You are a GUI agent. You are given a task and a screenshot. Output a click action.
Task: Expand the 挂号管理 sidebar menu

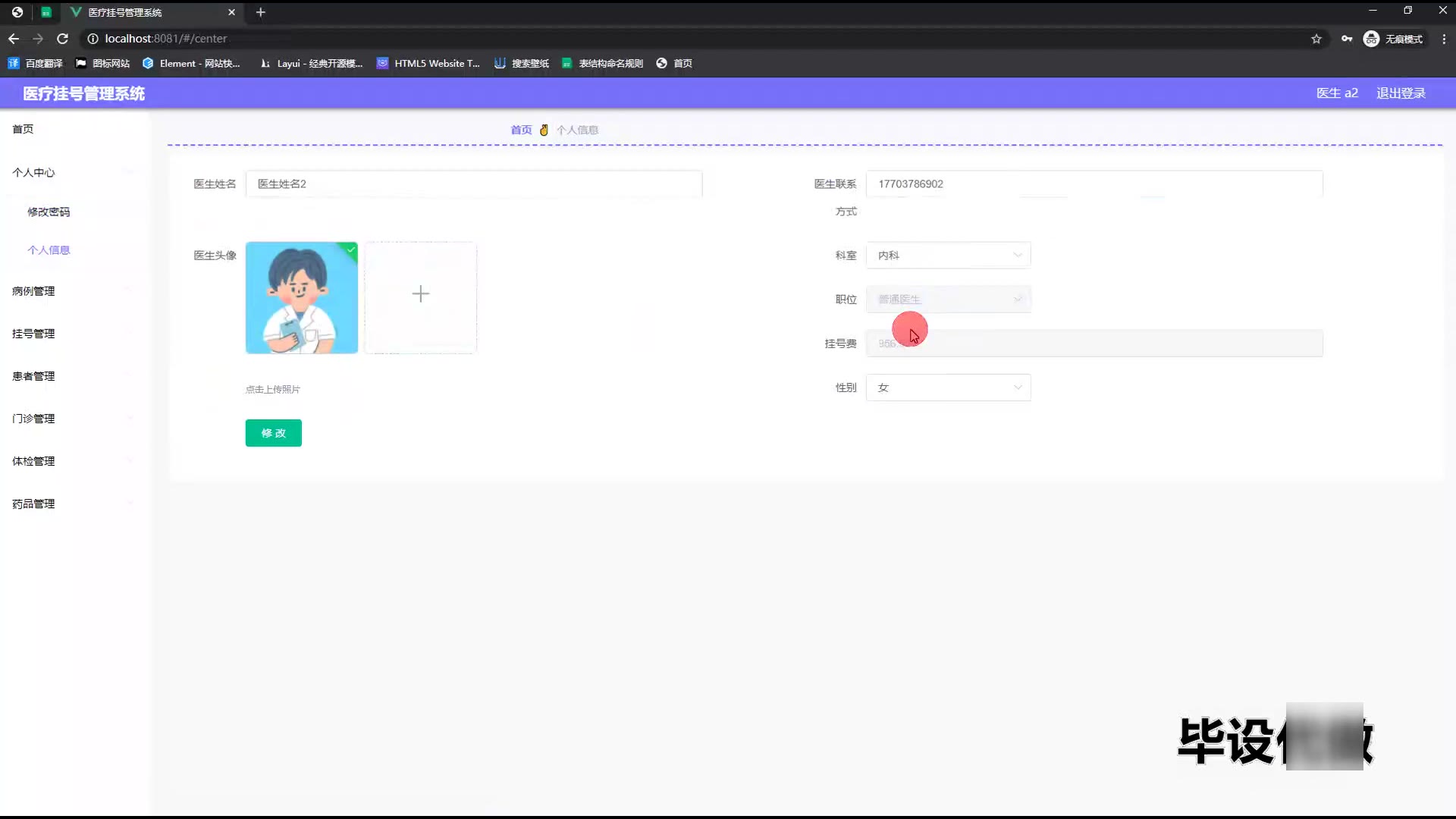[x=33, y=334]
